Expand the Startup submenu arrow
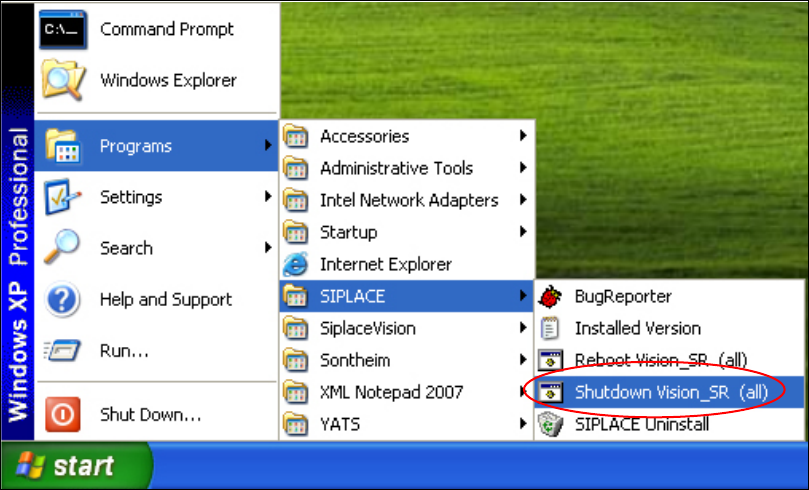Viewport: 809px width, 490px height. (523, 232)
